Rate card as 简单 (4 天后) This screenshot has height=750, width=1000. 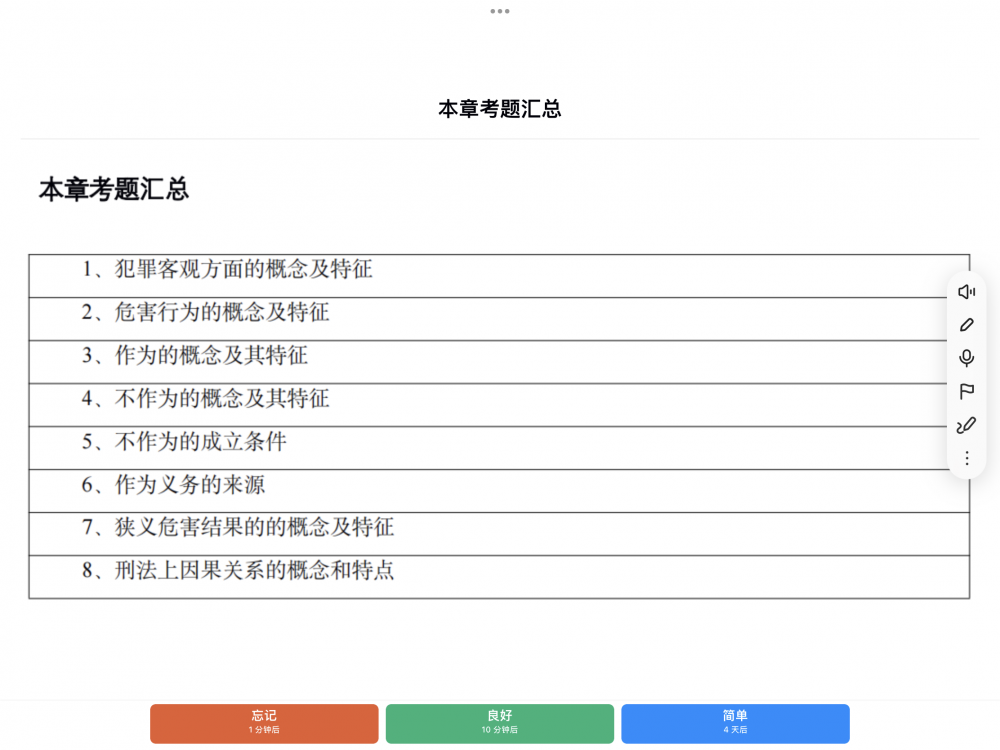pyautogui.click(x=735, y=723)
